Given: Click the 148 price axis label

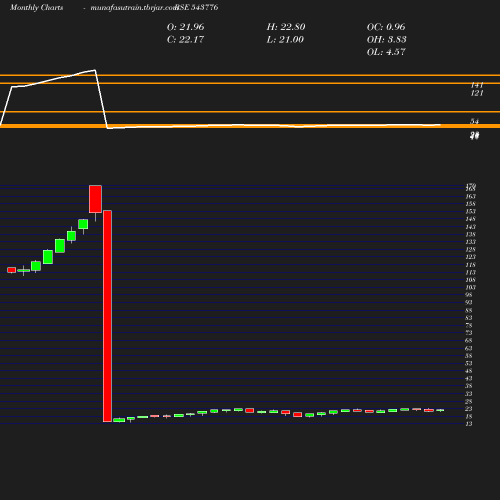Looking at the screenshot, I should click(x=471, y=219).
